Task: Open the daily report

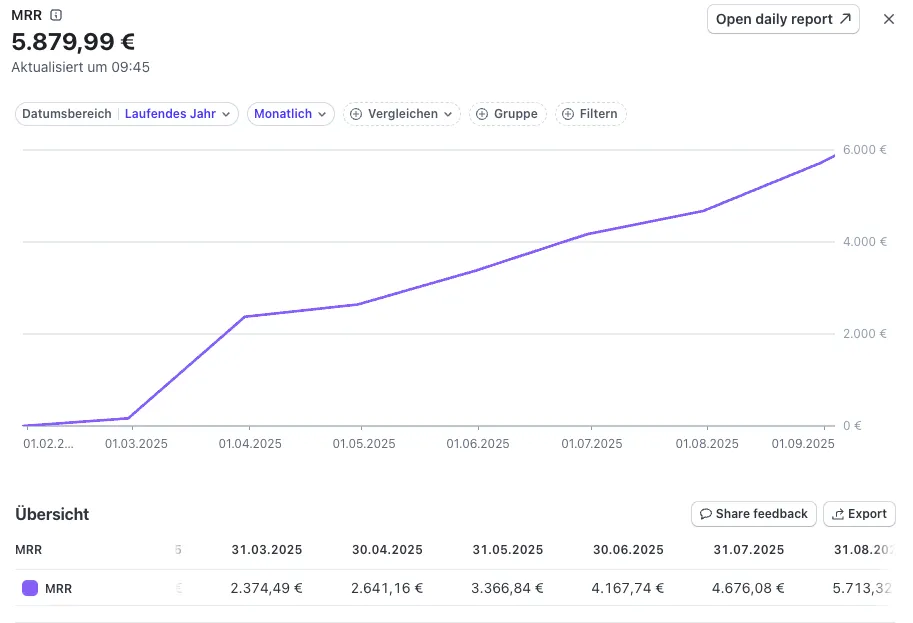Action: (782, 19)
